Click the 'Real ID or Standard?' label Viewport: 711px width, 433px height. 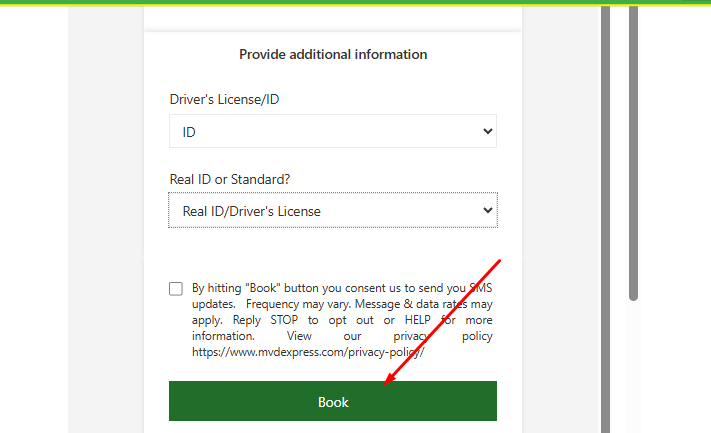pyautogui.click(x=229, y=180)
